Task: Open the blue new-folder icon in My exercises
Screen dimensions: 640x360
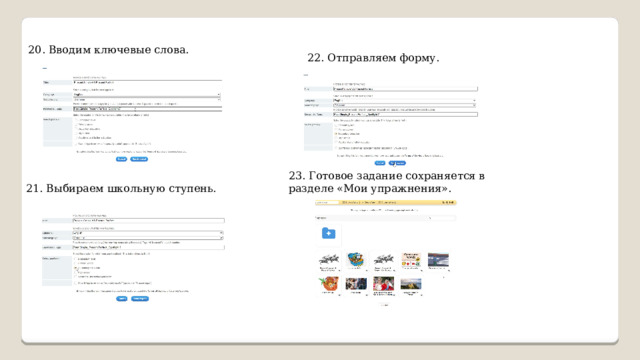Action: pos(329,233)
